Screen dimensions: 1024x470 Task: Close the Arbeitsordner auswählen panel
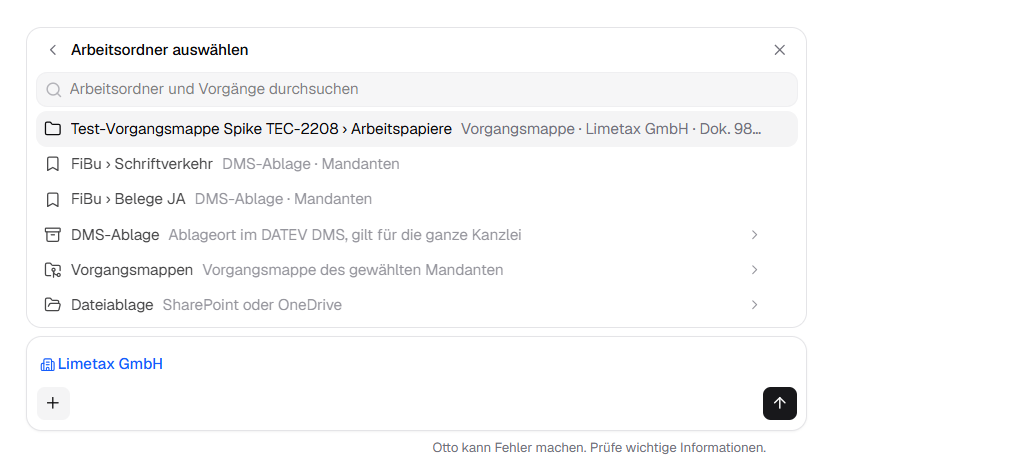pos(779,50)
